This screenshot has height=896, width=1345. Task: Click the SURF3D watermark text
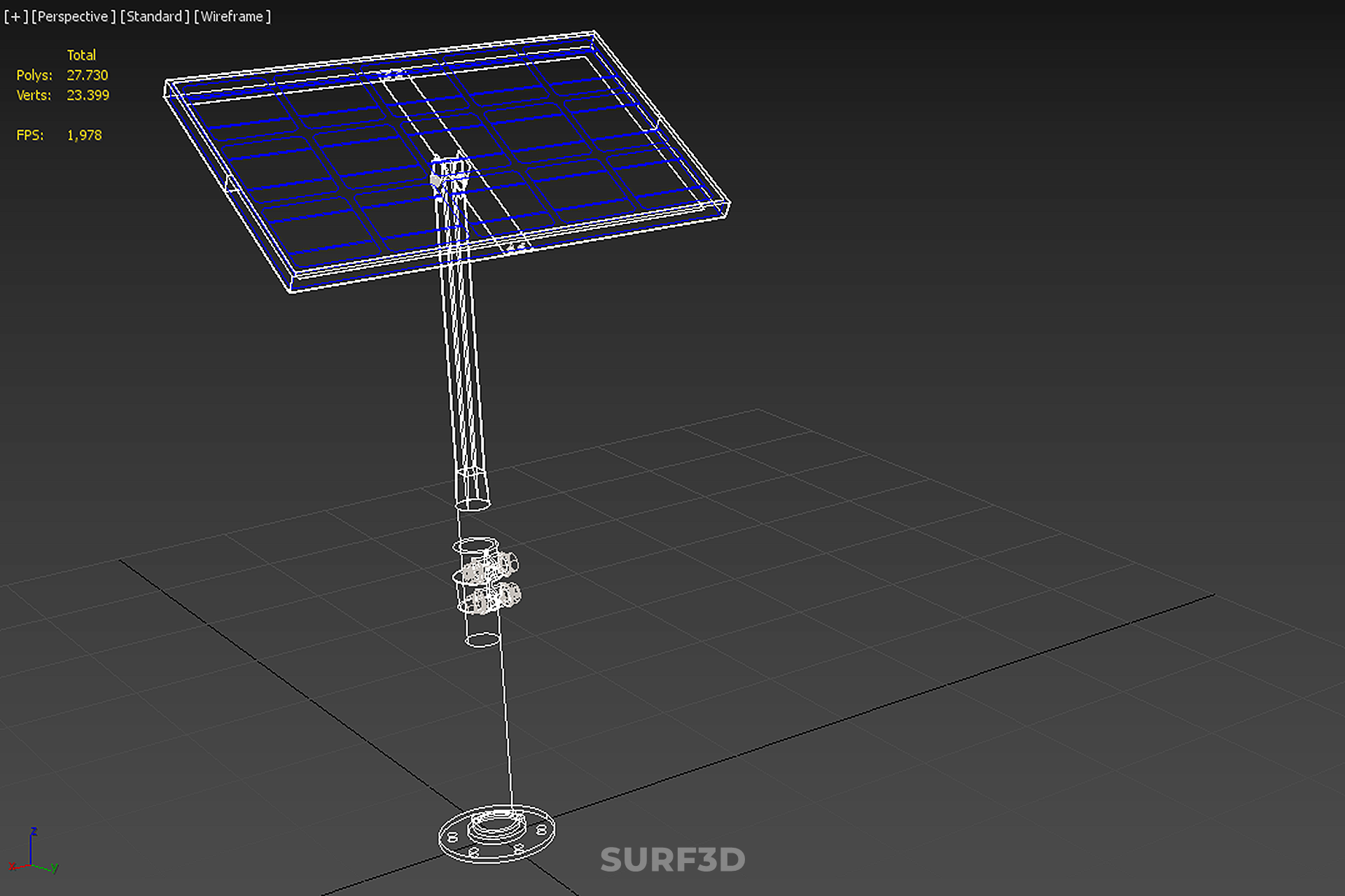point(672,860)
